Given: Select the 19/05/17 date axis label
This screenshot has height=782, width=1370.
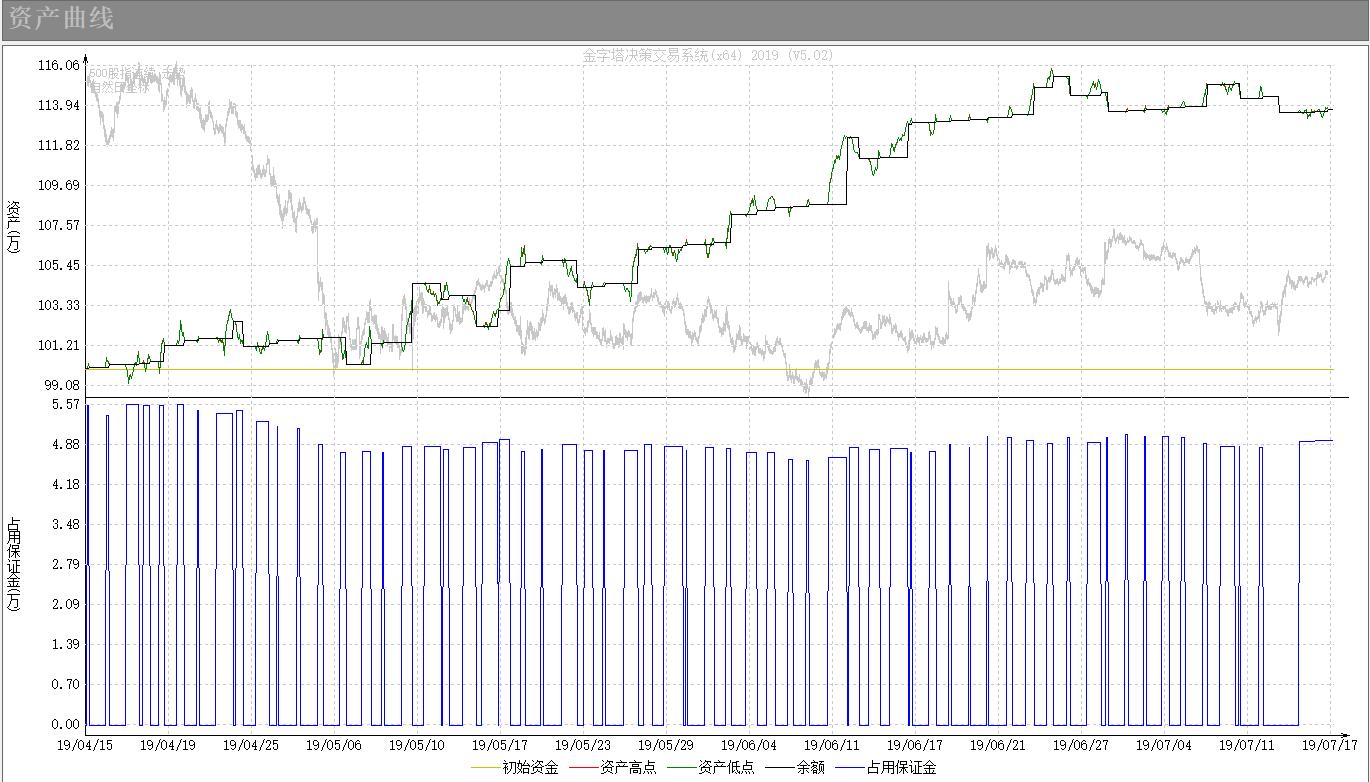Looking at the screenshot, I should coord(499,745).
